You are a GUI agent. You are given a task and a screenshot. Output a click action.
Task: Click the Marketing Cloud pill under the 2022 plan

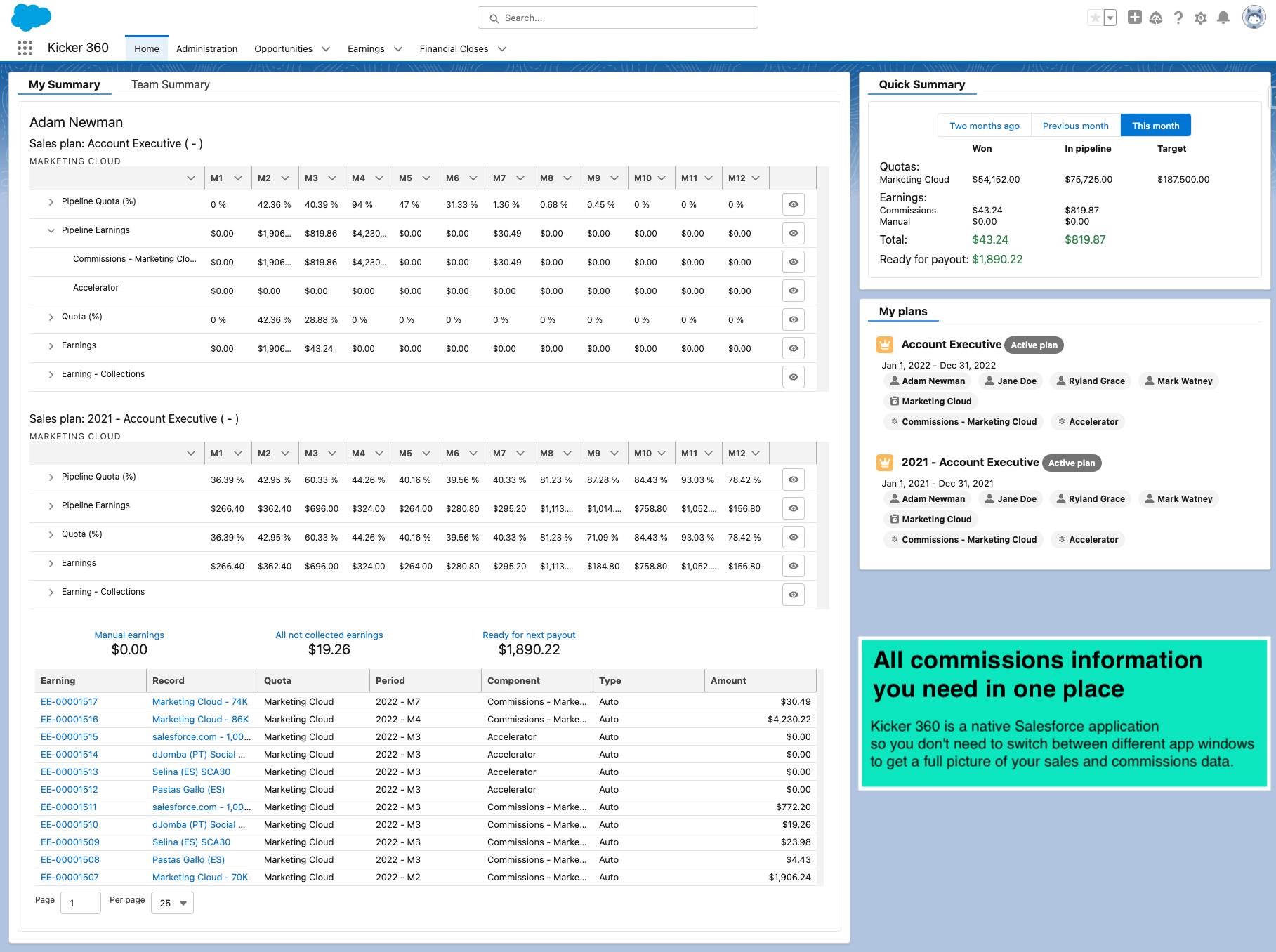930,402
